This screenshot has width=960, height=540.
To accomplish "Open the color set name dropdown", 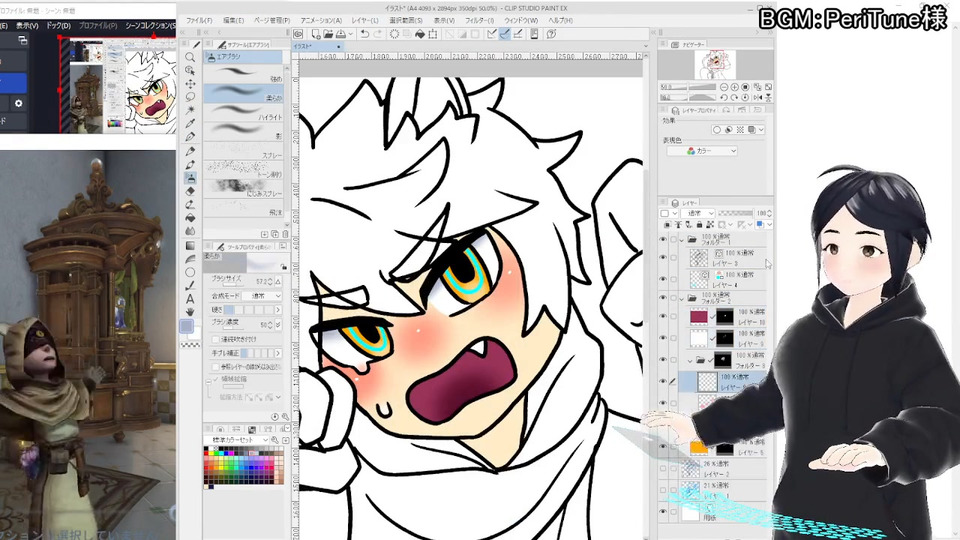I will 239,440.
